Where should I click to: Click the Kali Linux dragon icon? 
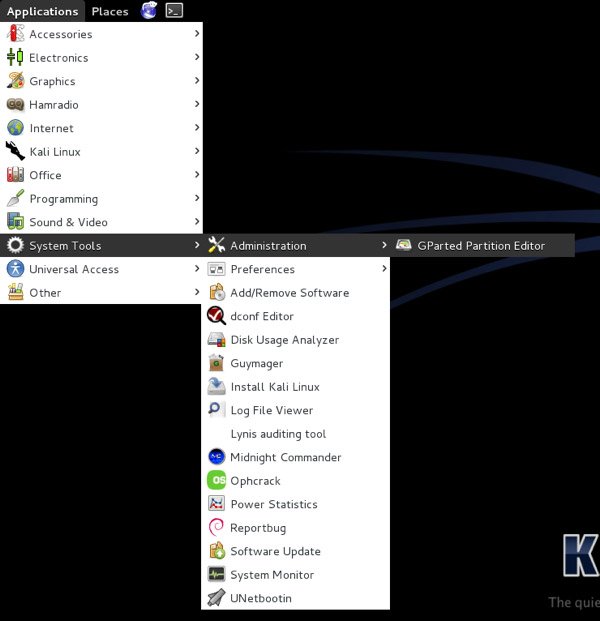pyautogui.click(x=15, y=151)
